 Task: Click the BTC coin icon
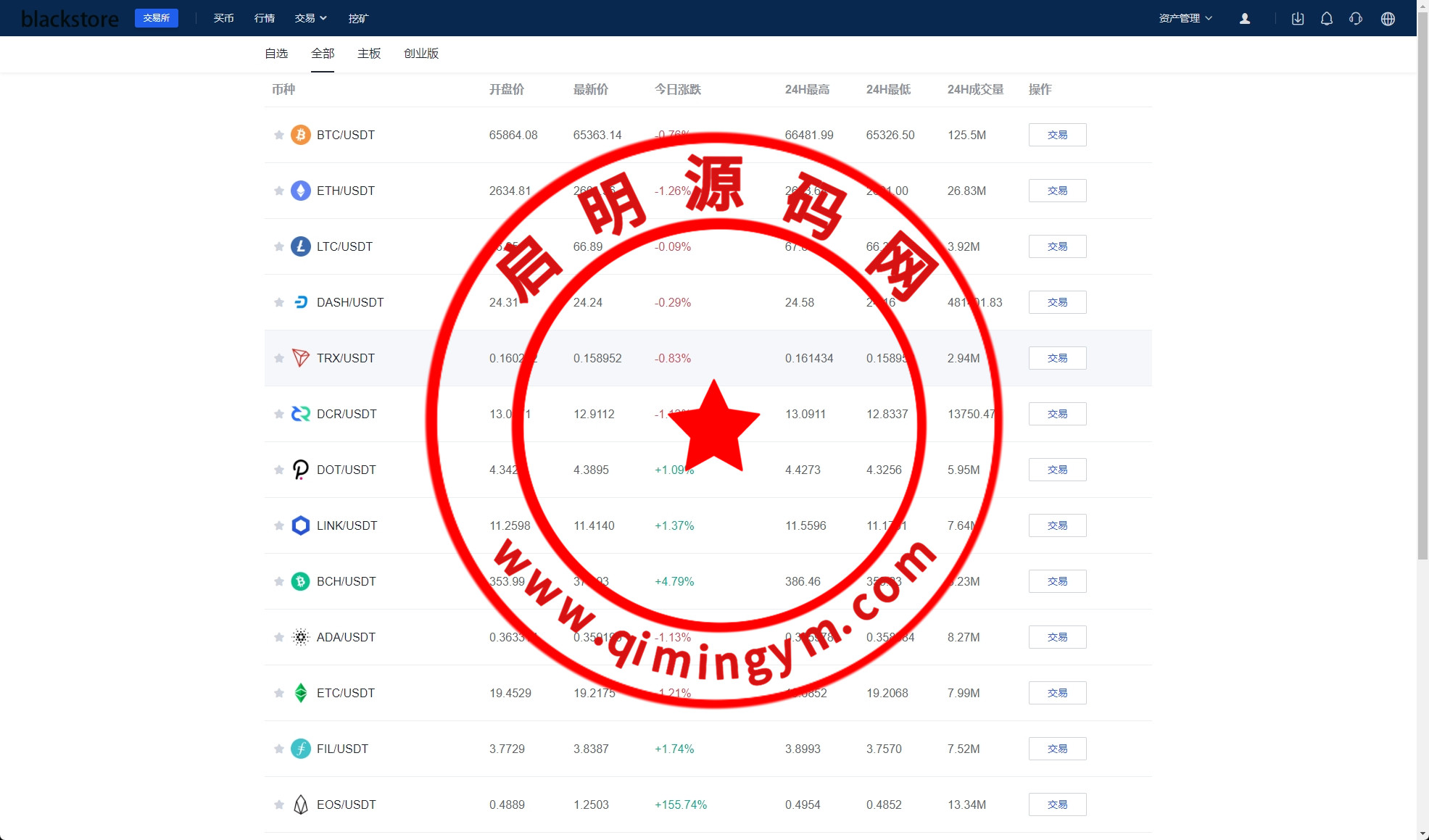(300, 135)
